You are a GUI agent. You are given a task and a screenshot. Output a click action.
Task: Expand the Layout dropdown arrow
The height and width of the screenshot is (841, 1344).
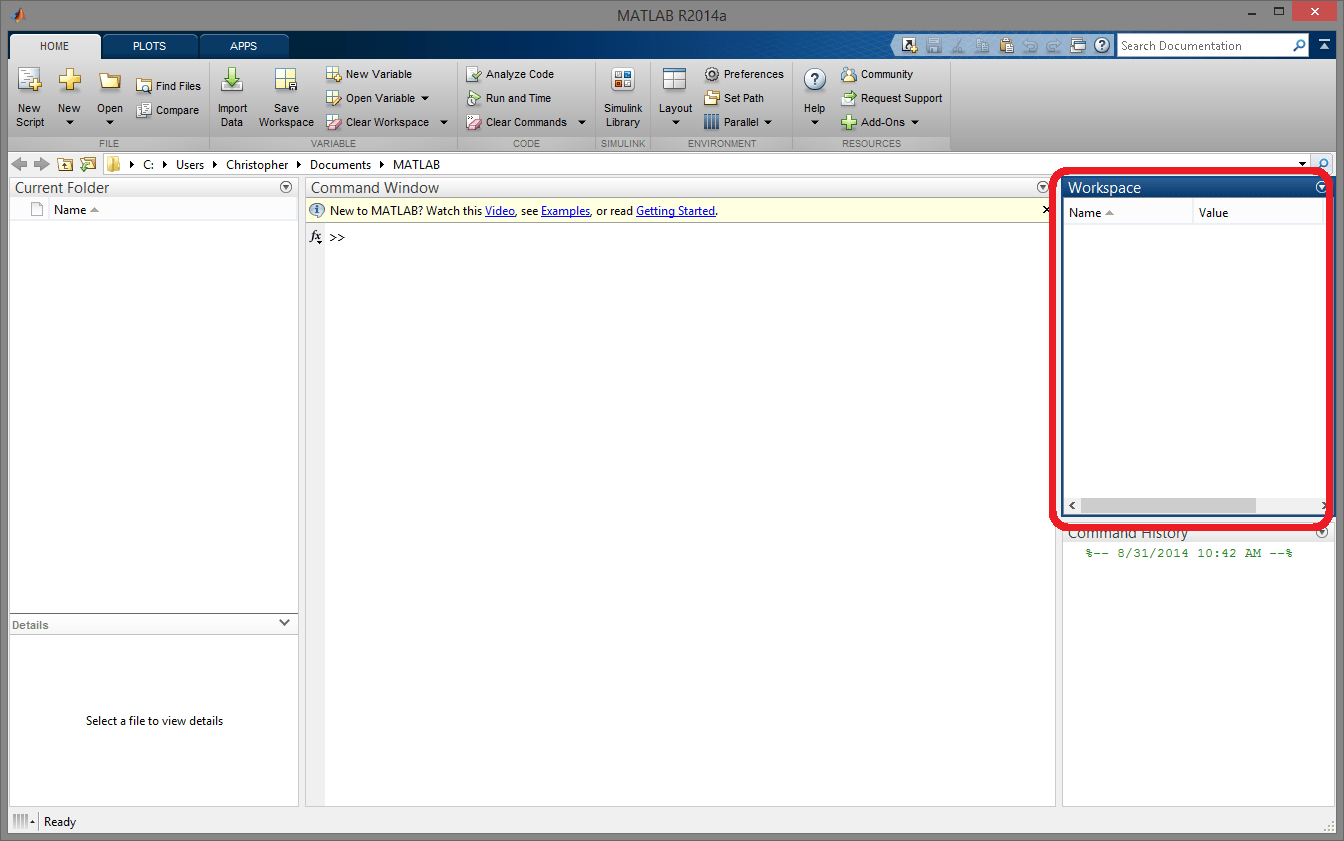pyautogui.click(x=675, y=123)
